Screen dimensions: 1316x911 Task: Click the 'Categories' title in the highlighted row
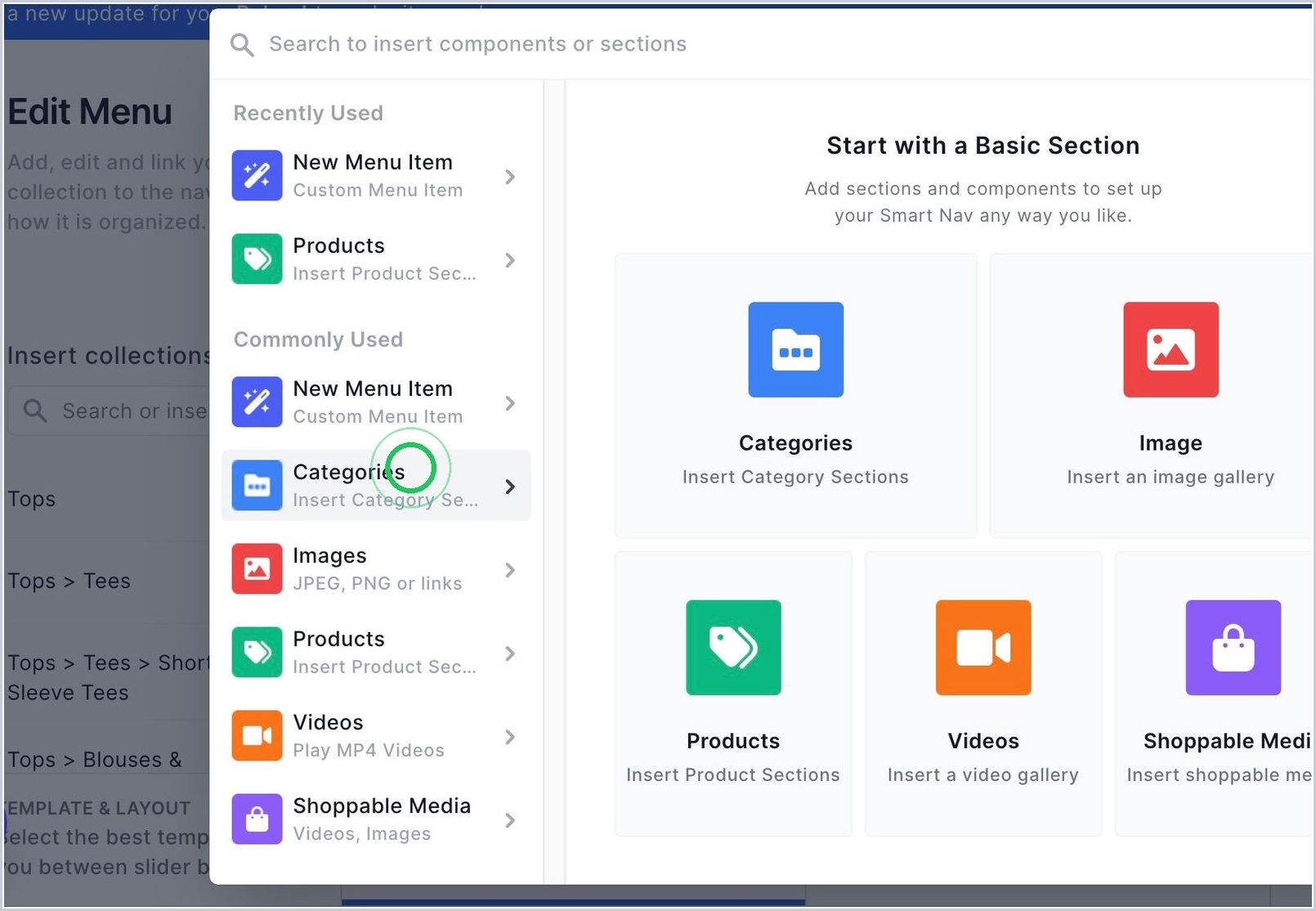click(349, 472)
